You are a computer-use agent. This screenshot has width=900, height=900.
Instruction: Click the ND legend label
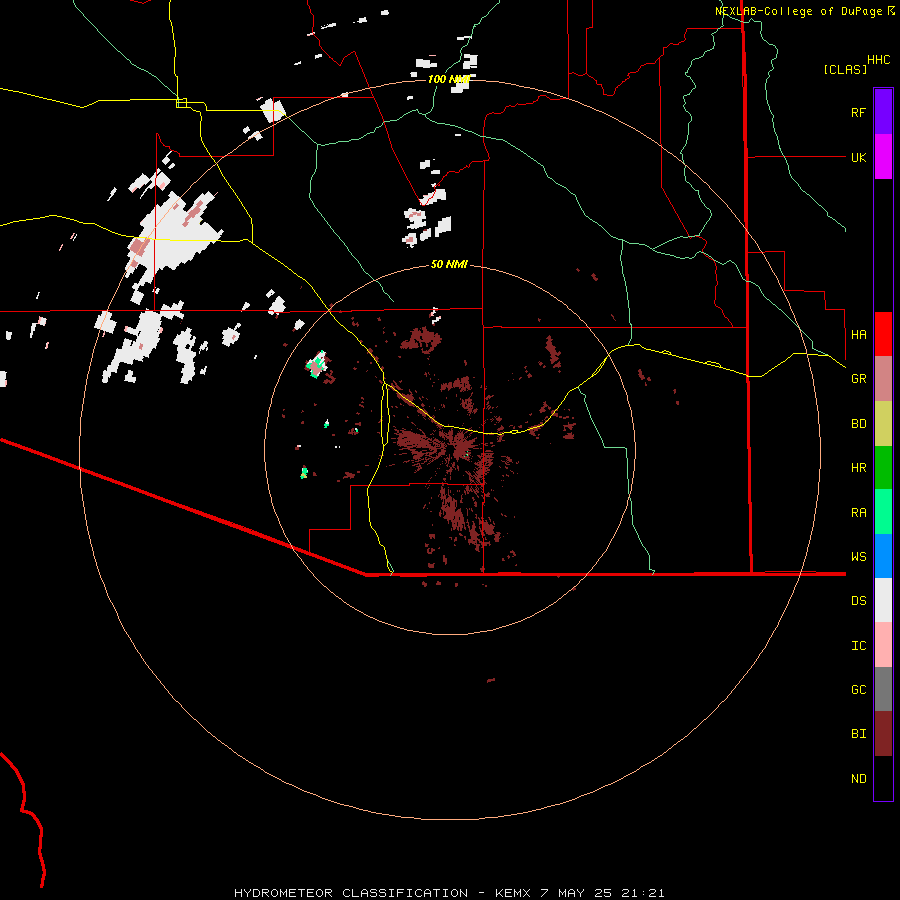[858, 779]
